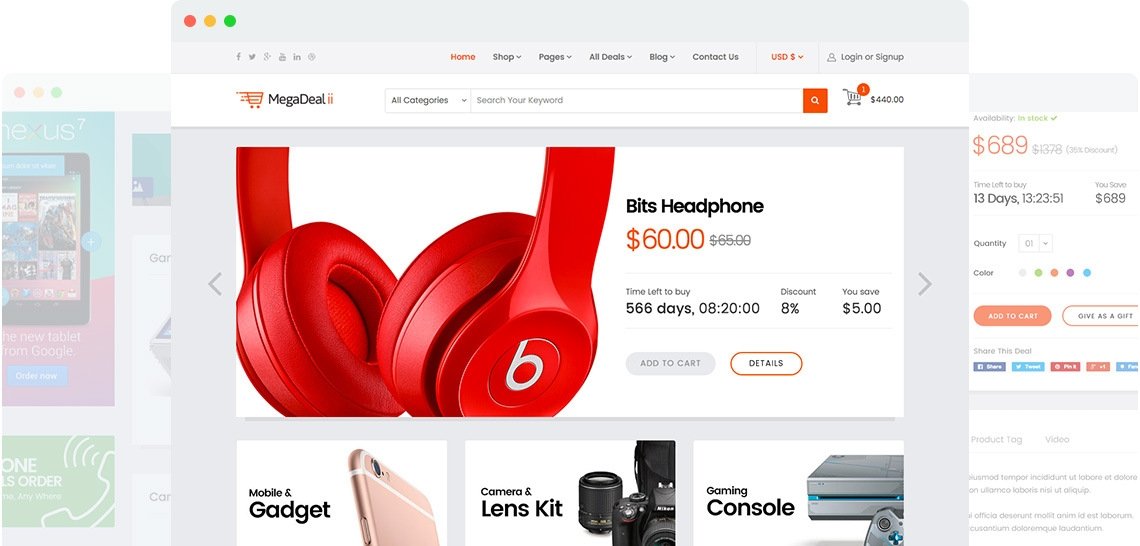Click the Details button for Bits Headphone
Viewport: 1140px width, 546px height.
[x=766, y=364]
